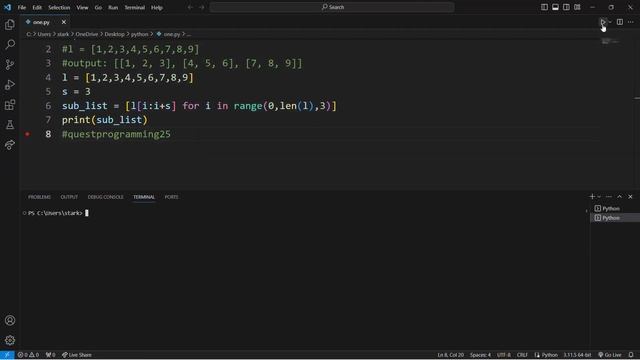Viewport: 640px width, 360px height.
Task: Click the ports forwarded status item
Action: tap(50, 355)
